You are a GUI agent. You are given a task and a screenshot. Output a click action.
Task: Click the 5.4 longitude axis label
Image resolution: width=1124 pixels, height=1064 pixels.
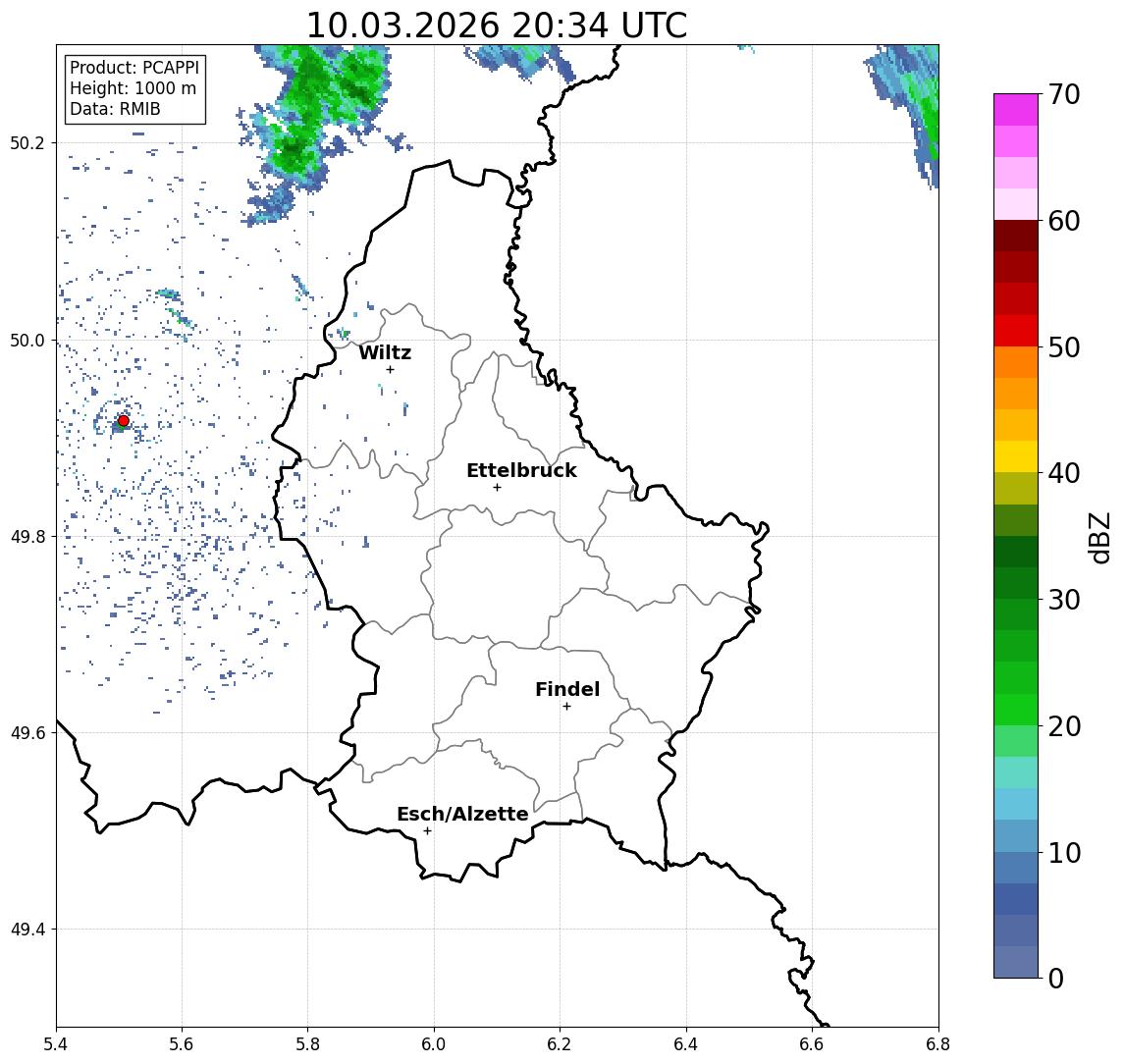(x=56, y=1044)
